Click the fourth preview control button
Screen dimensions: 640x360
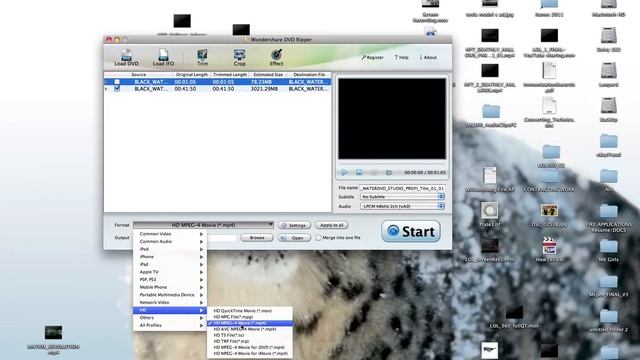tap(389, 173)
